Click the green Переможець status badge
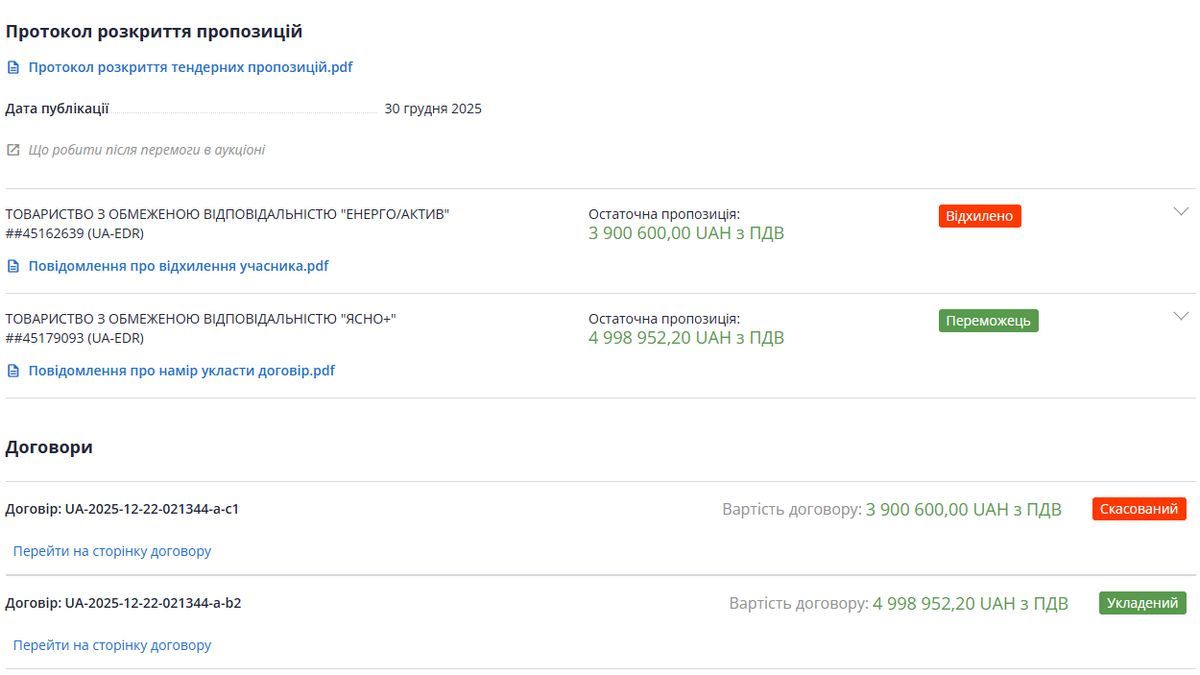The height and width of the screenshot is (675, 1200). [x=988, y=321]
